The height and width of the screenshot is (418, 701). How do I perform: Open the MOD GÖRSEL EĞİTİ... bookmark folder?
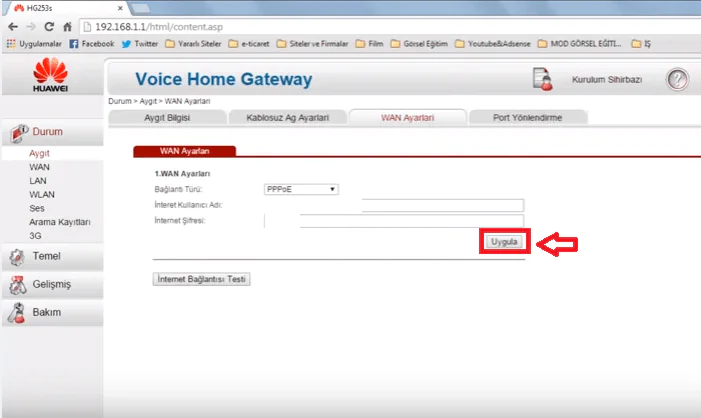tap(580, 44)
